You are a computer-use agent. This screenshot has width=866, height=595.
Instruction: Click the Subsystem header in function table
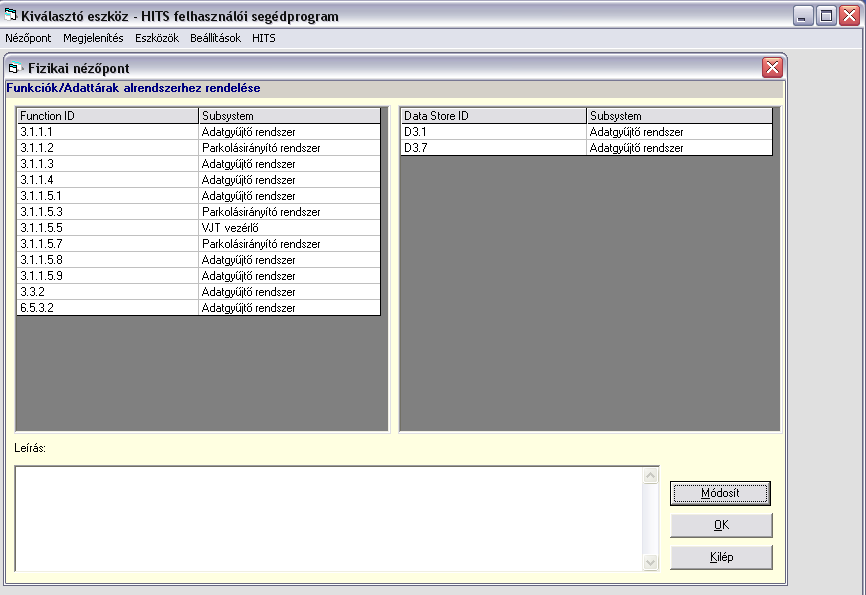tap(289, 115)
